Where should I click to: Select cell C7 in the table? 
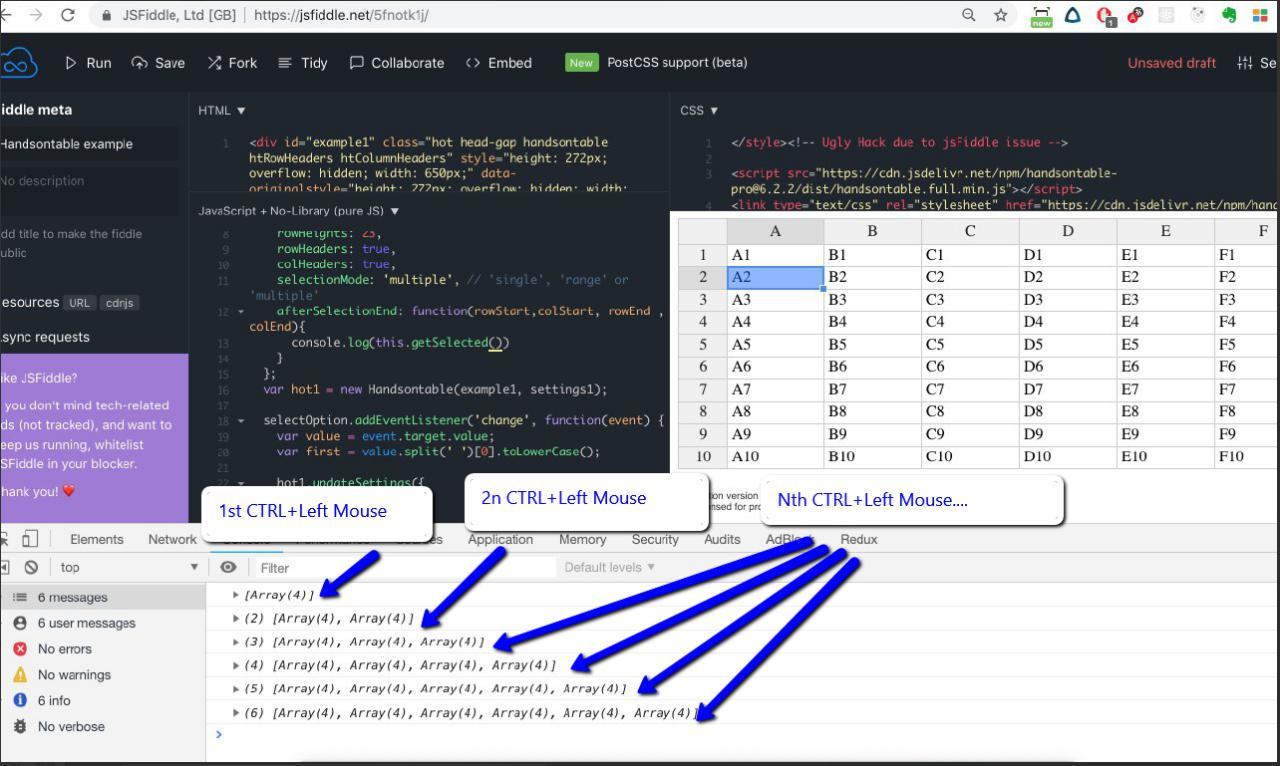pyautogui.click(x=971, y=389)
